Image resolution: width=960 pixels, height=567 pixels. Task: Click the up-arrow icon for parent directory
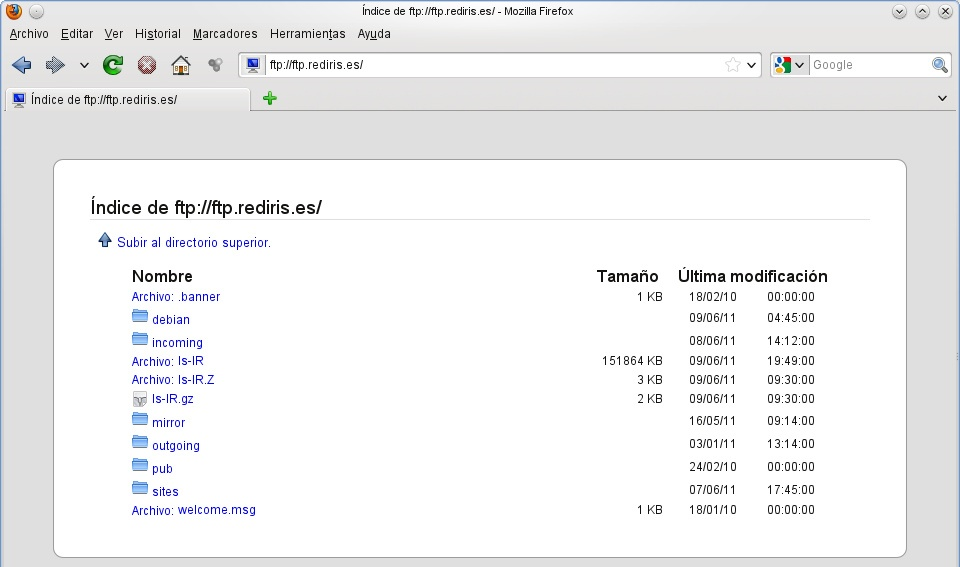[105, 241]
